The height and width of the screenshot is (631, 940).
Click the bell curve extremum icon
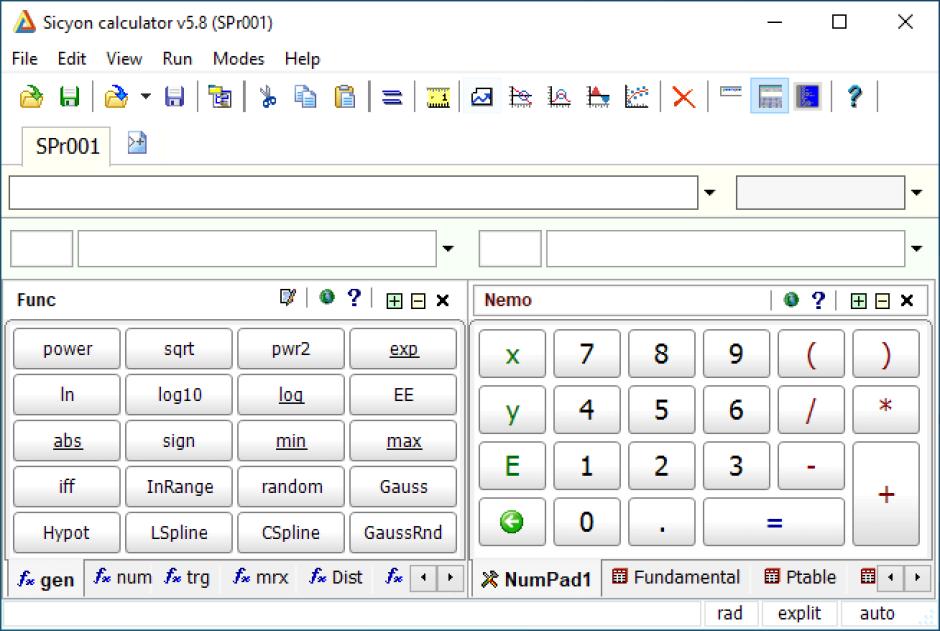click(x=559, y=96)
